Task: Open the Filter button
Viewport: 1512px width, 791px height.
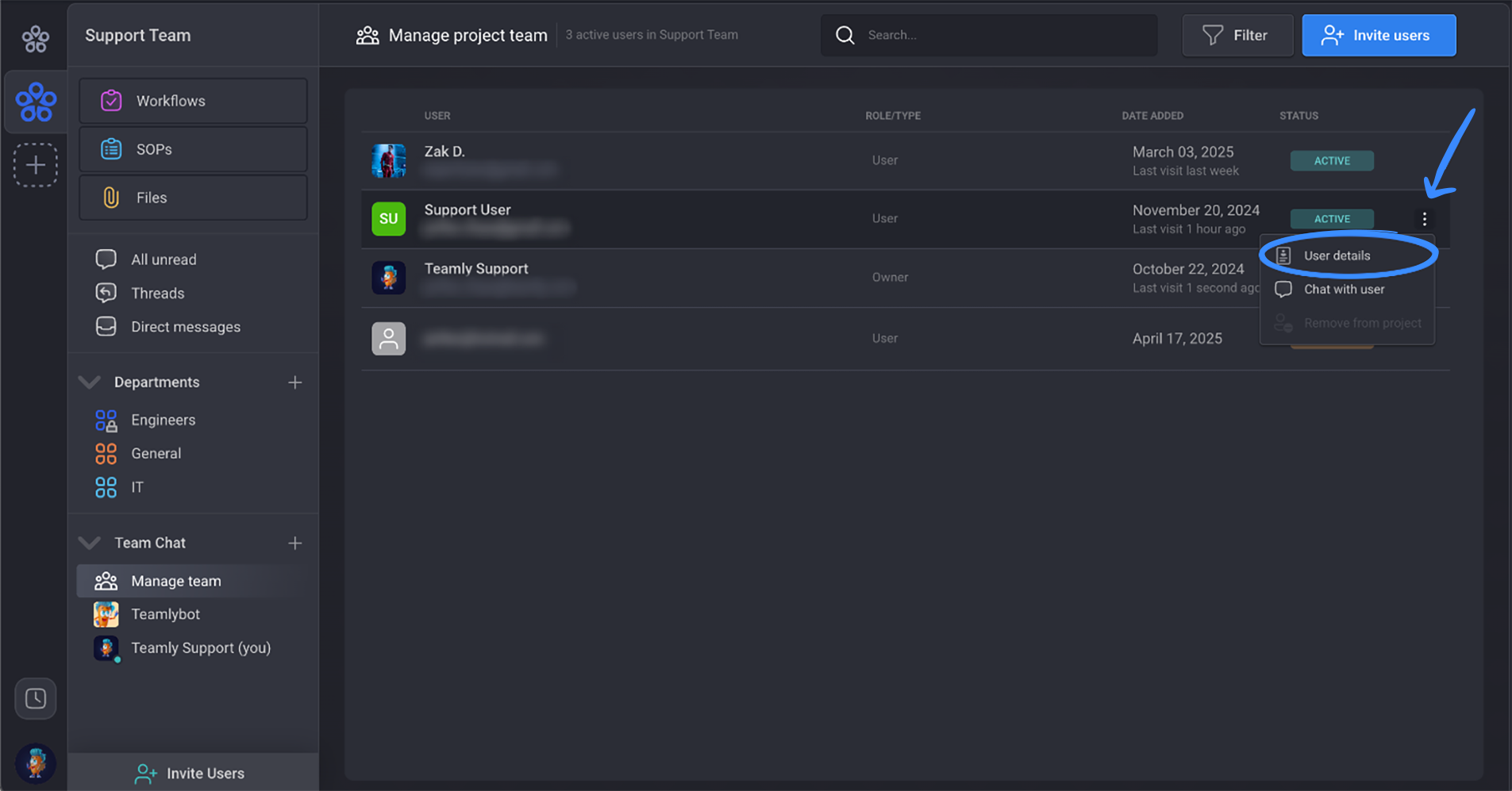Action: (1237, 35)
